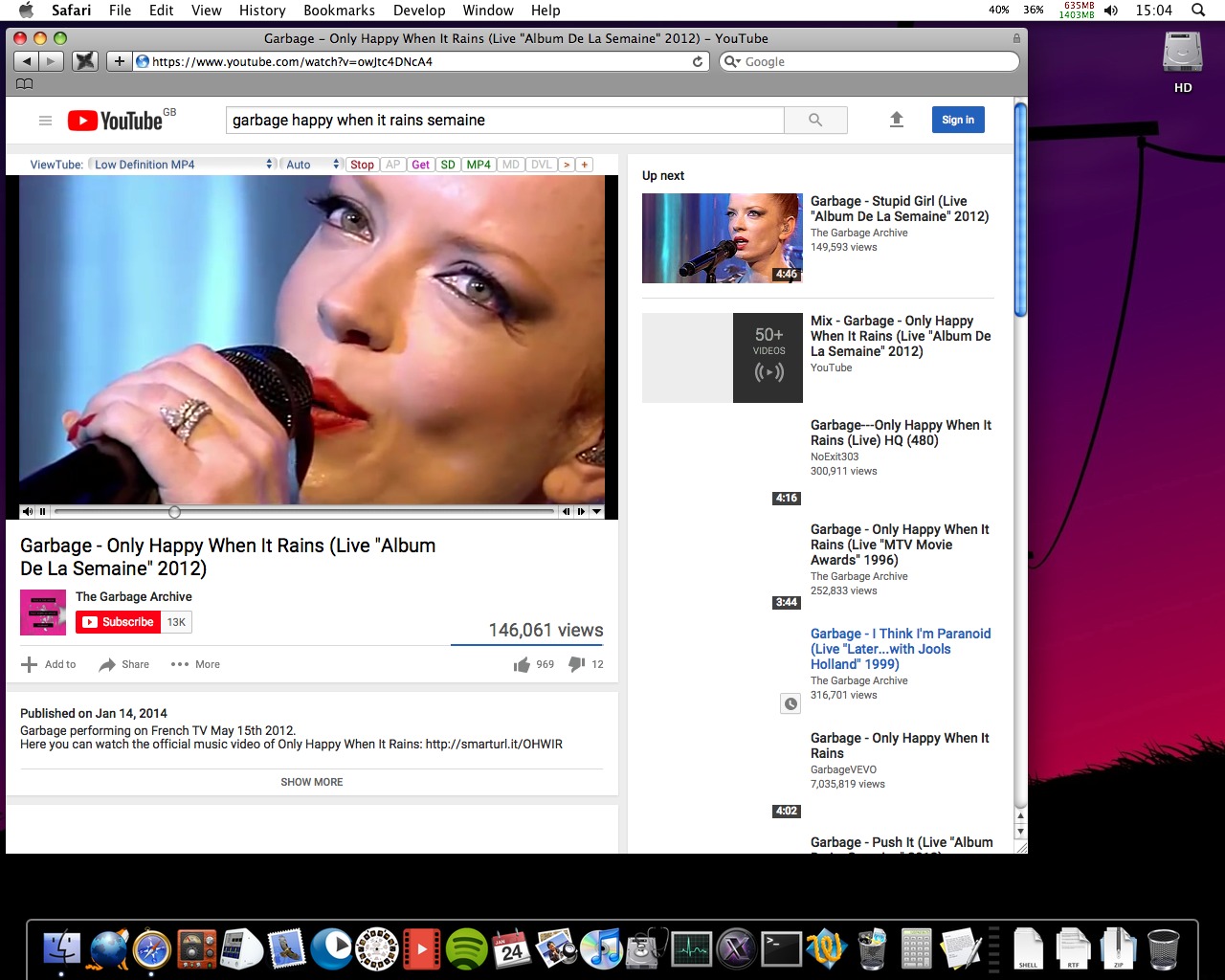Click Safari forward navigation arrow
1225x980 pixels.
[52, 61]
